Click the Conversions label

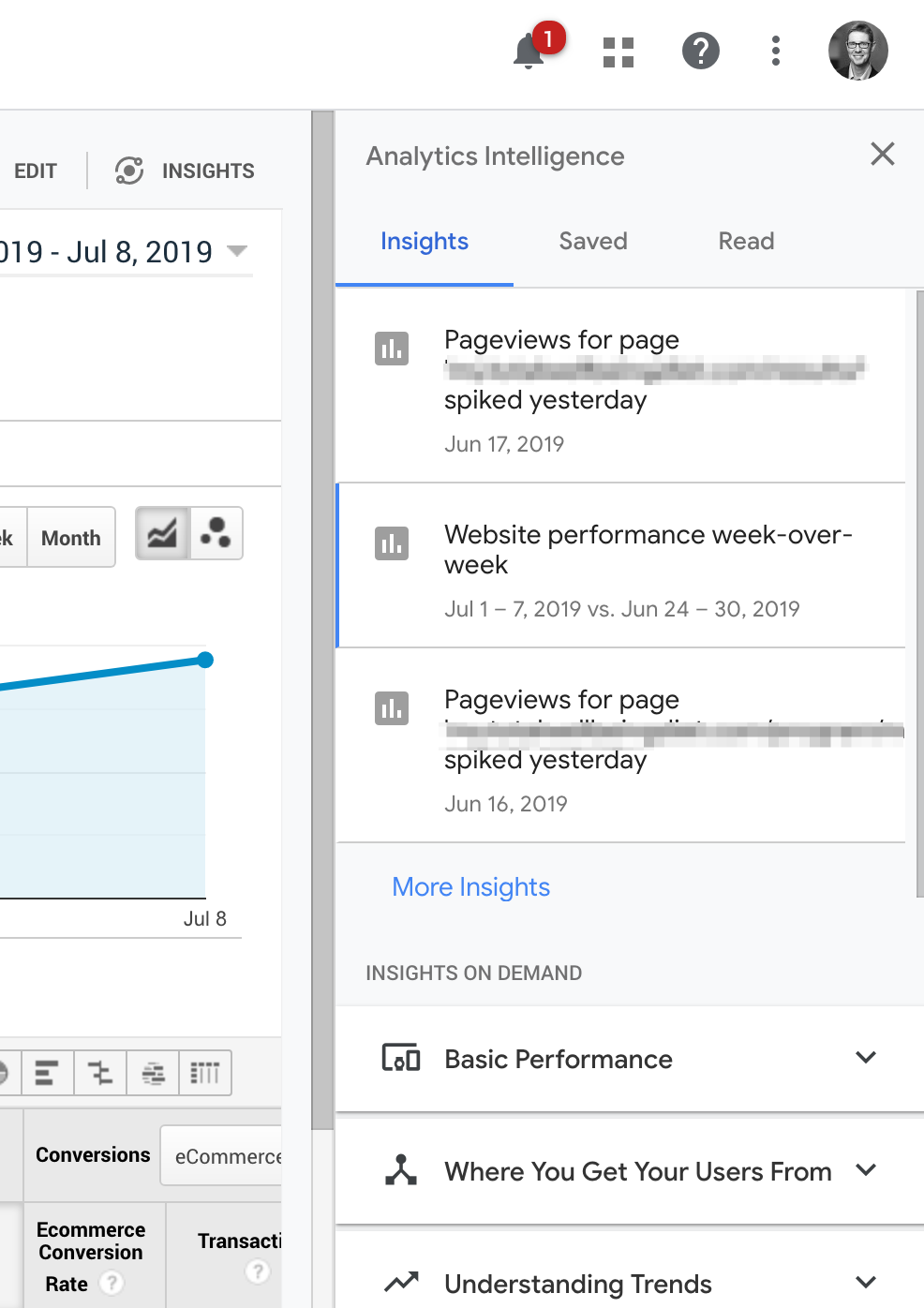tap(93, 1155)
